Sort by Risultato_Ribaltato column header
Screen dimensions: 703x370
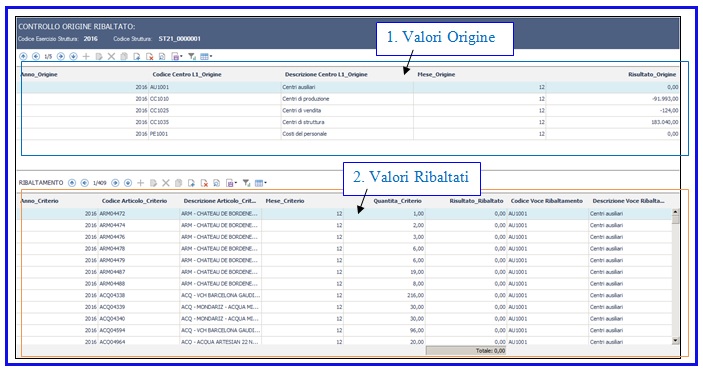click(477, 201)
